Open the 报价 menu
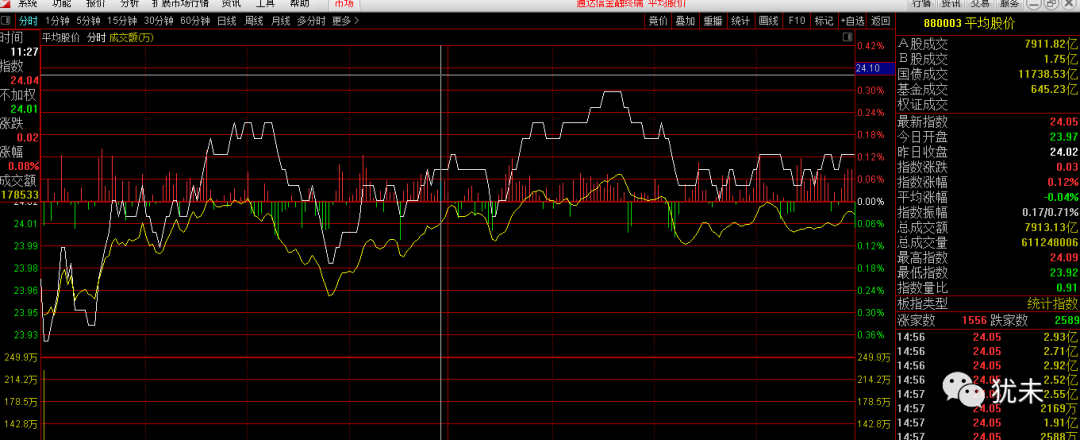1080x440 pixels. click(95, 3)
